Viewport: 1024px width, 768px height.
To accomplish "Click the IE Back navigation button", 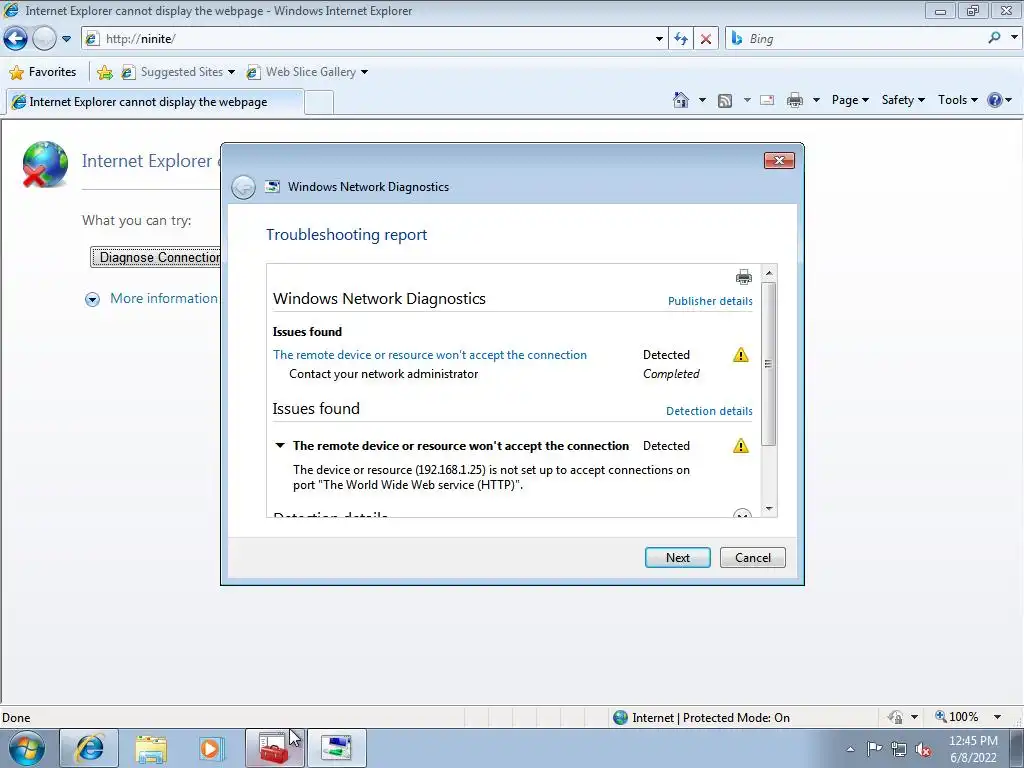I will pyautogui.click(x=16, y=39).
